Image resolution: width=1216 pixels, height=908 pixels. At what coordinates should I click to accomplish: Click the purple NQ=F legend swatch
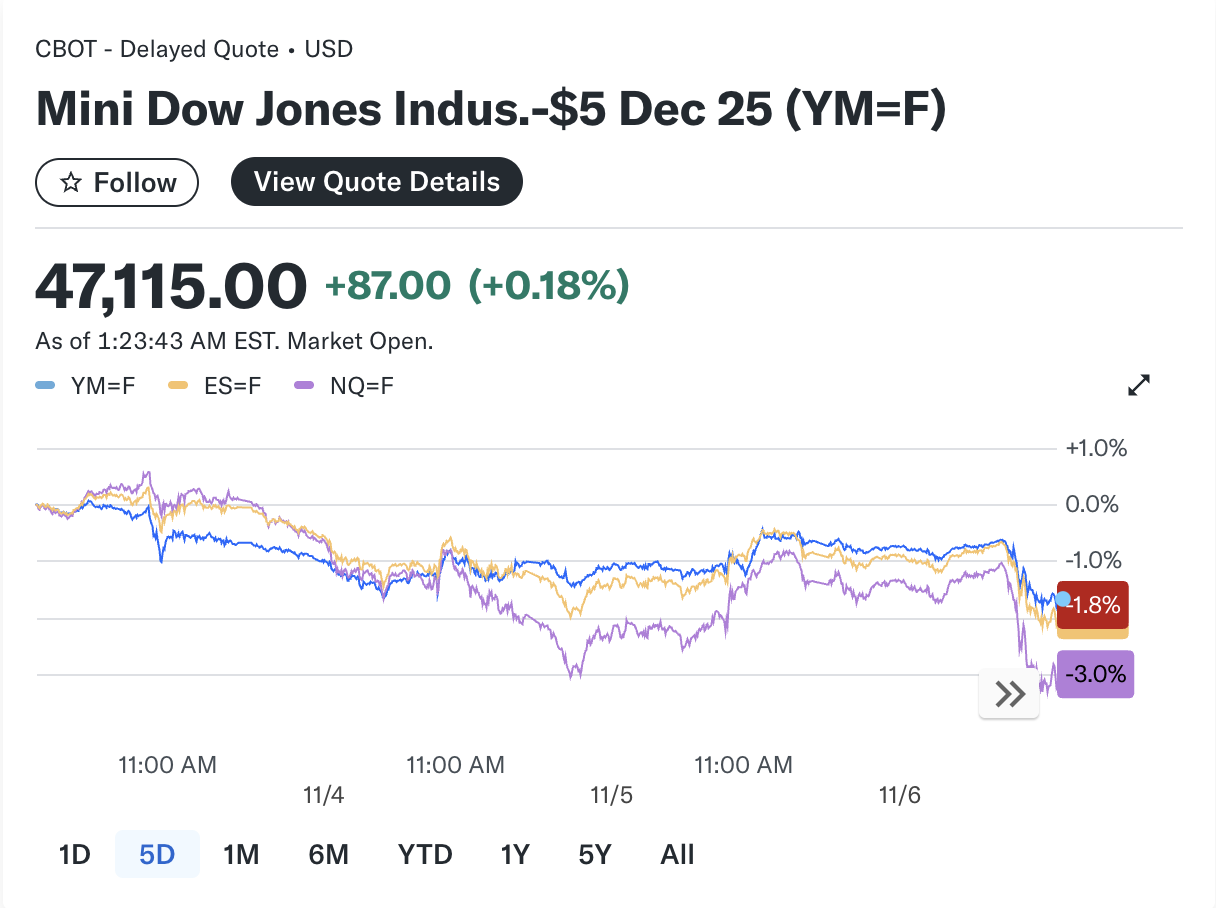(304, 385)
